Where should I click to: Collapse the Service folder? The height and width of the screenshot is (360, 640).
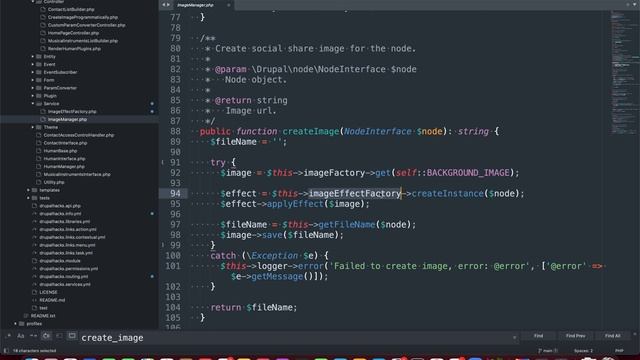click(x=33, y=103)
